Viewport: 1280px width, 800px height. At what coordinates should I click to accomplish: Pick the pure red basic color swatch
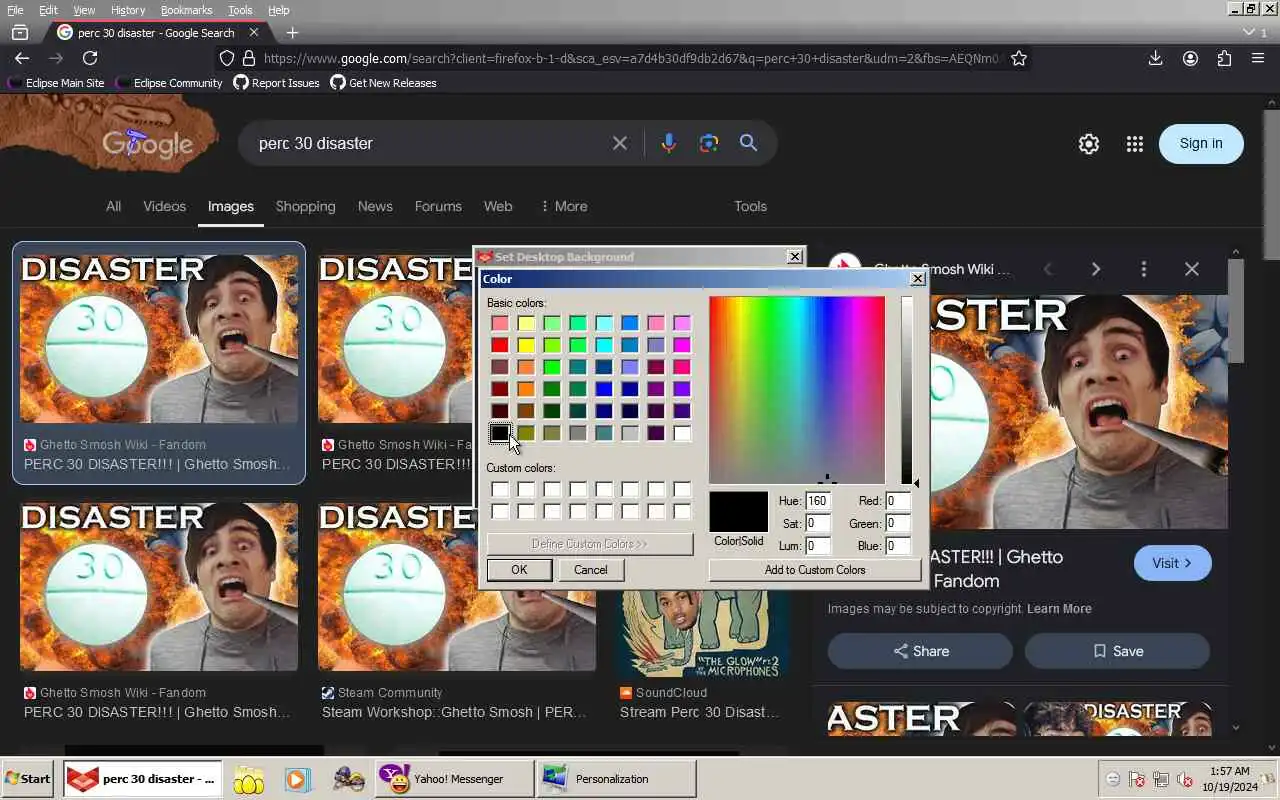(x=500, y=345)
